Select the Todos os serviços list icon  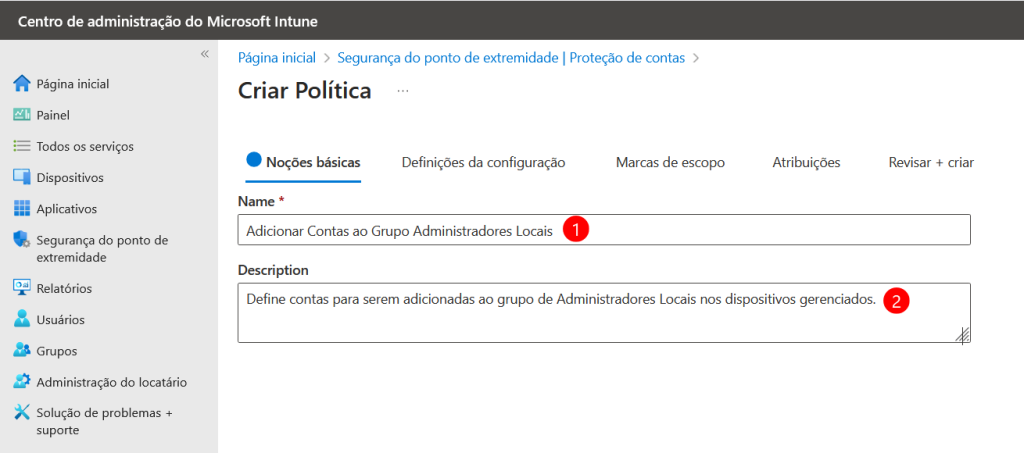click(x=22, y=146)
